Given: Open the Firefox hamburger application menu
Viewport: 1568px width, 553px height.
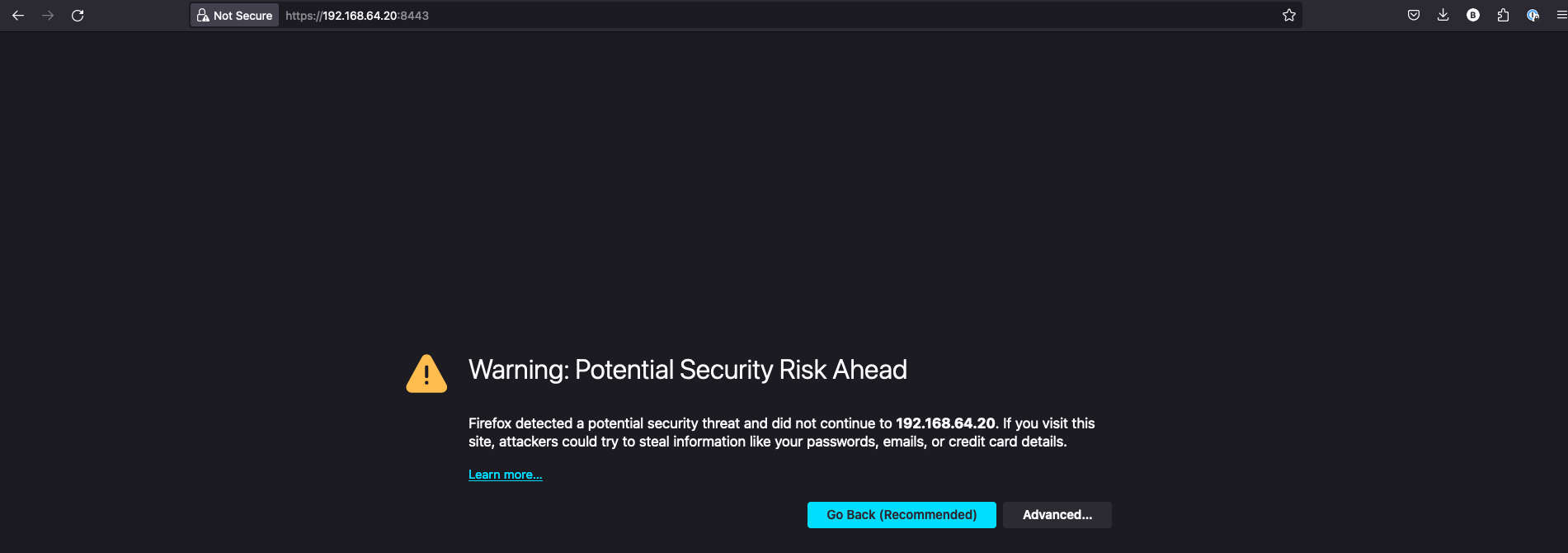Looking at the screenshot, I should [1561, 16].
